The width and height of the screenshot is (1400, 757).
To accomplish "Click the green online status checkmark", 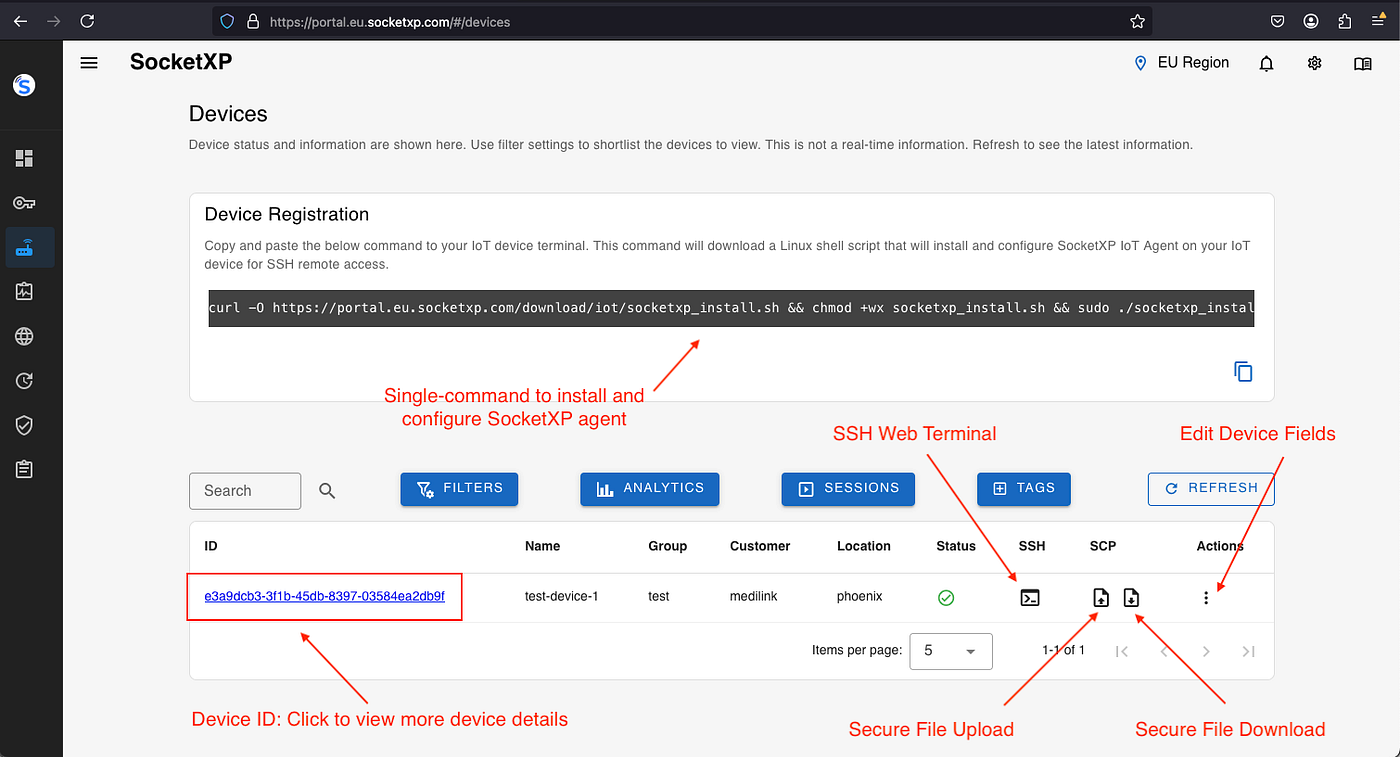I will coord(946,598).
